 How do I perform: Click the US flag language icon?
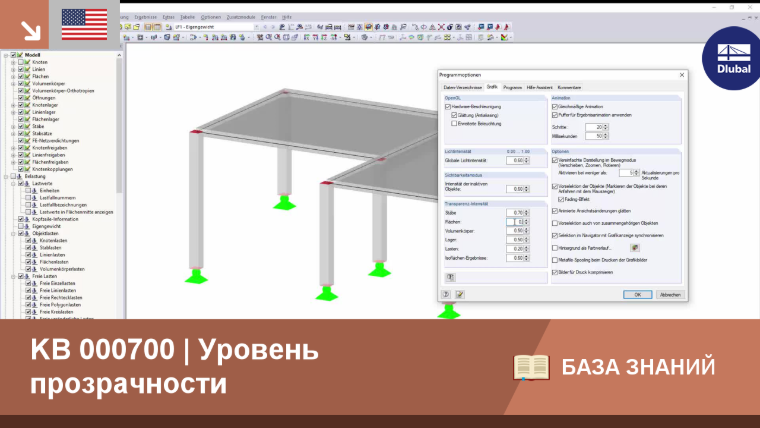click(x=84, y=24)
